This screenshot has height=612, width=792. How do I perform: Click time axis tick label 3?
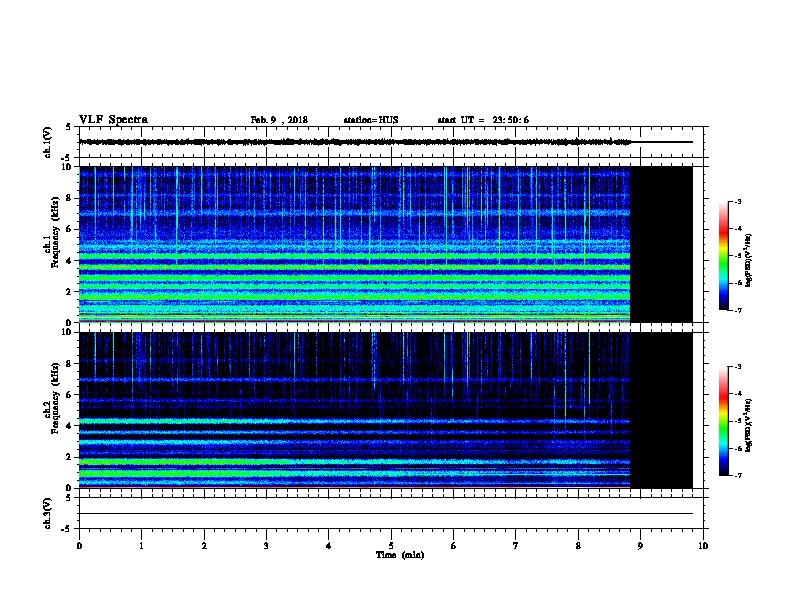point(266,546)
